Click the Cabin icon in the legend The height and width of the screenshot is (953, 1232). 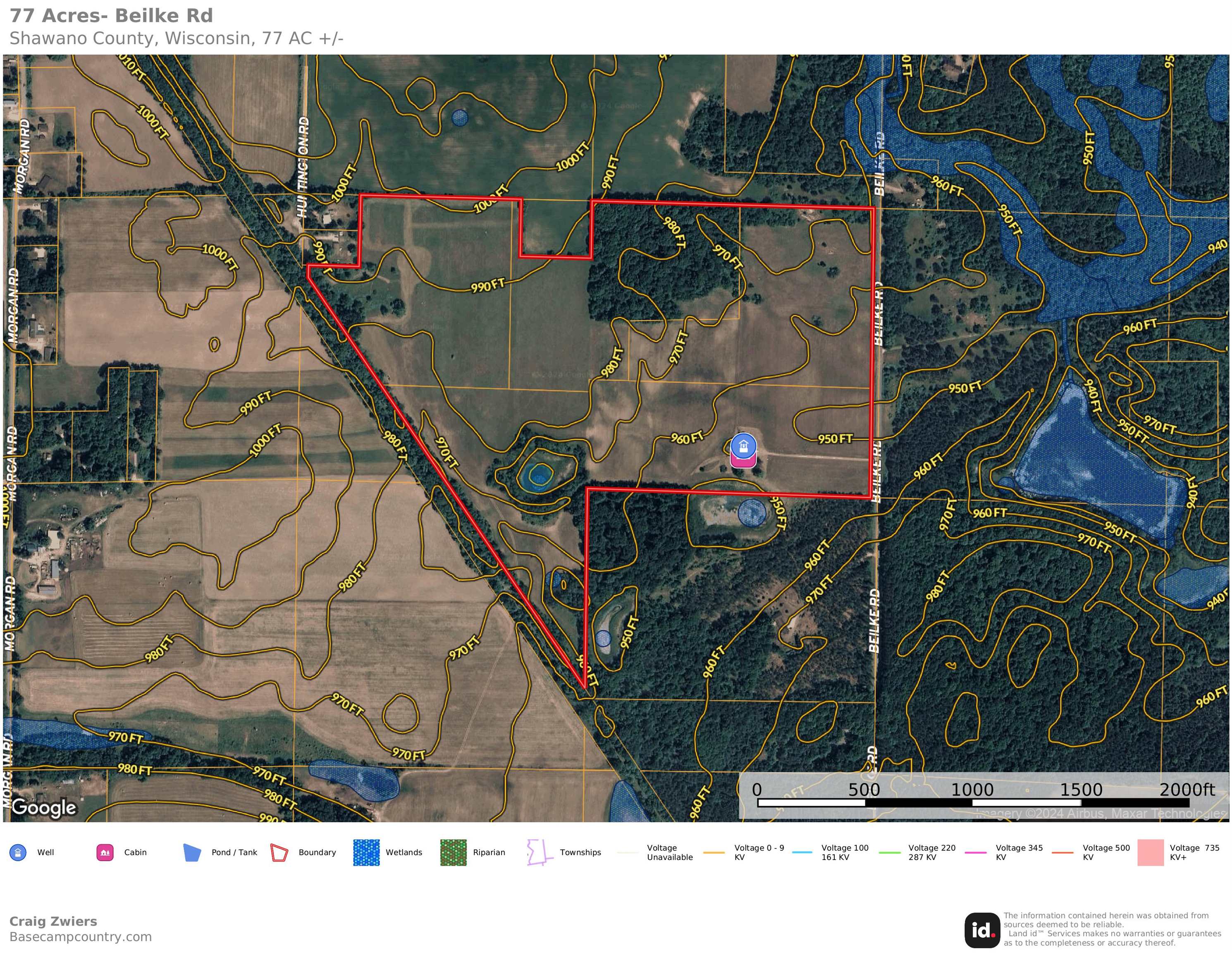[x=105, y=852]
